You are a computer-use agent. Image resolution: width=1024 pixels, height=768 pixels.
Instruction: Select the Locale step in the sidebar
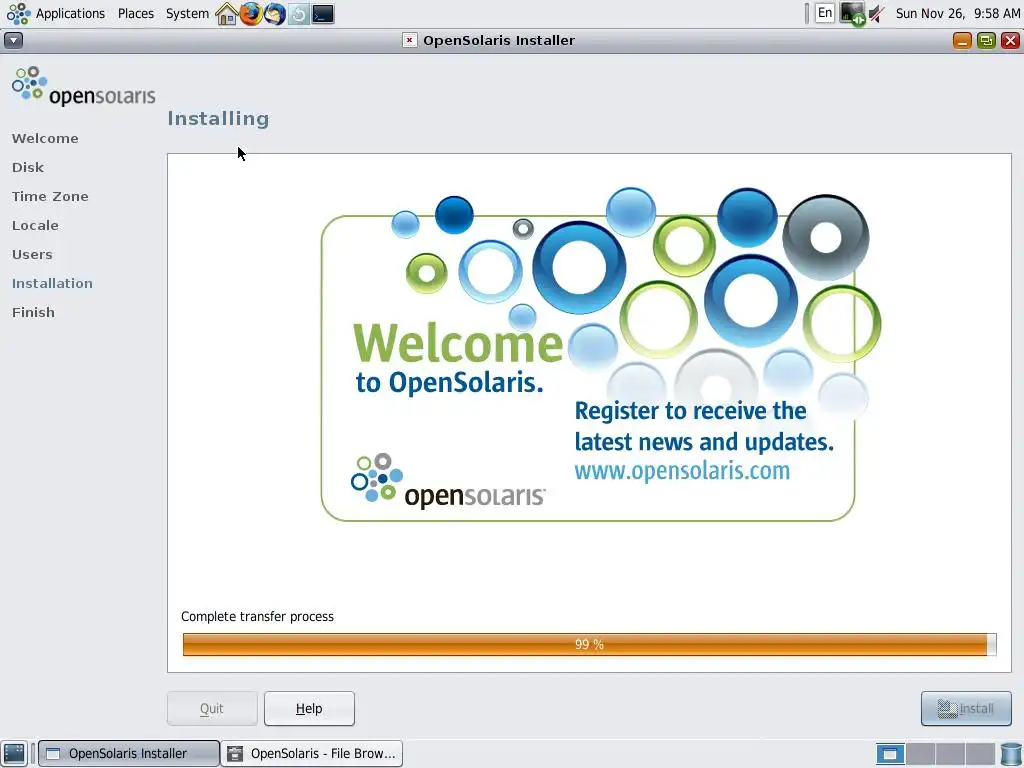[35, 225]
